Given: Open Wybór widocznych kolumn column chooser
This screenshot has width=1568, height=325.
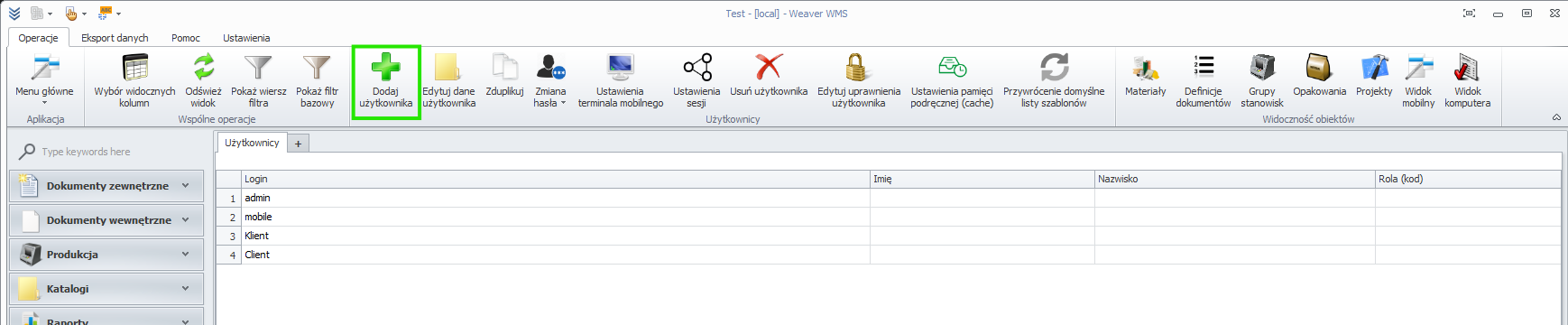Looking at the screenshot, I should (x=134, y=79).
